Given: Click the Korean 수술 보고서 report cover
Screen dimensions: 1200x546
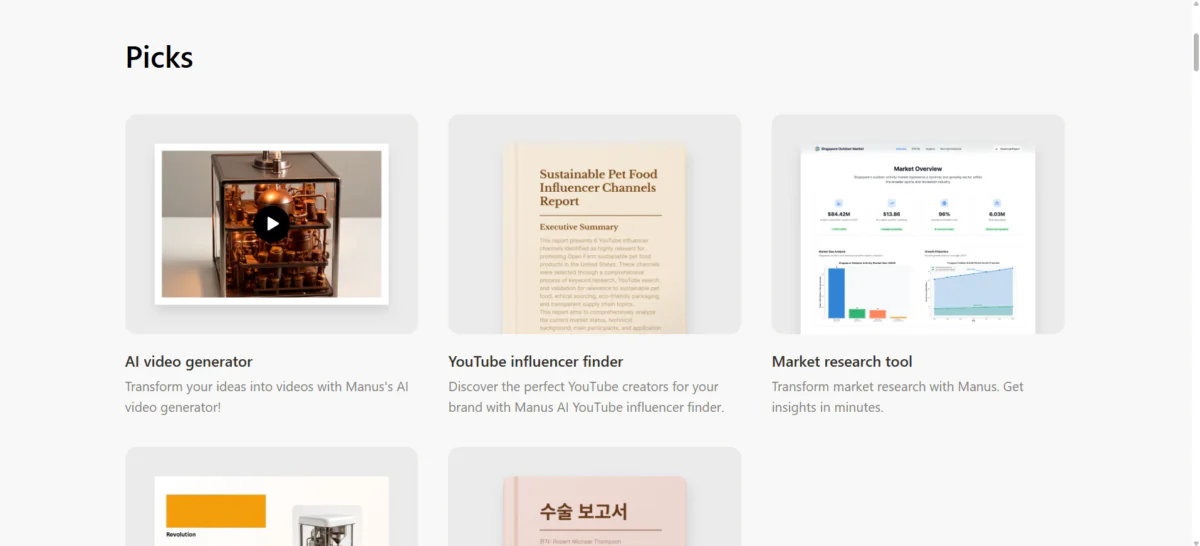Looking at the screenshot, I should 595,510.
